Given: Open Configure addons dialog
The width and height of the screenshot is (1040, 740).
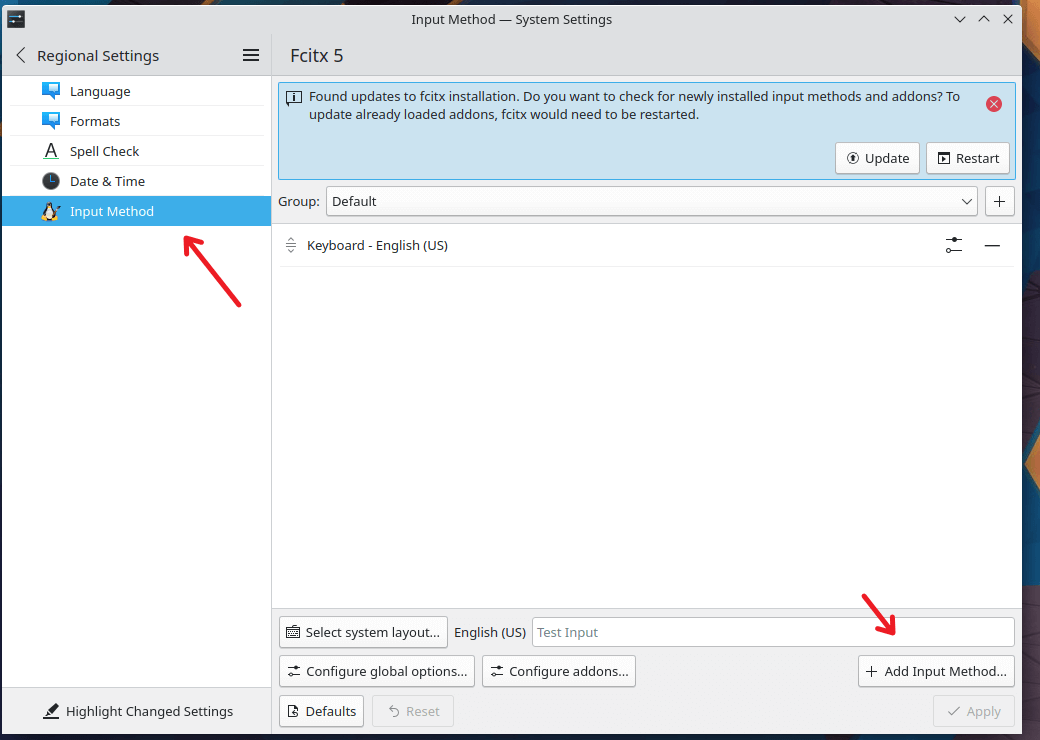Looking at the screenshot, I should [x=559, y=671].
